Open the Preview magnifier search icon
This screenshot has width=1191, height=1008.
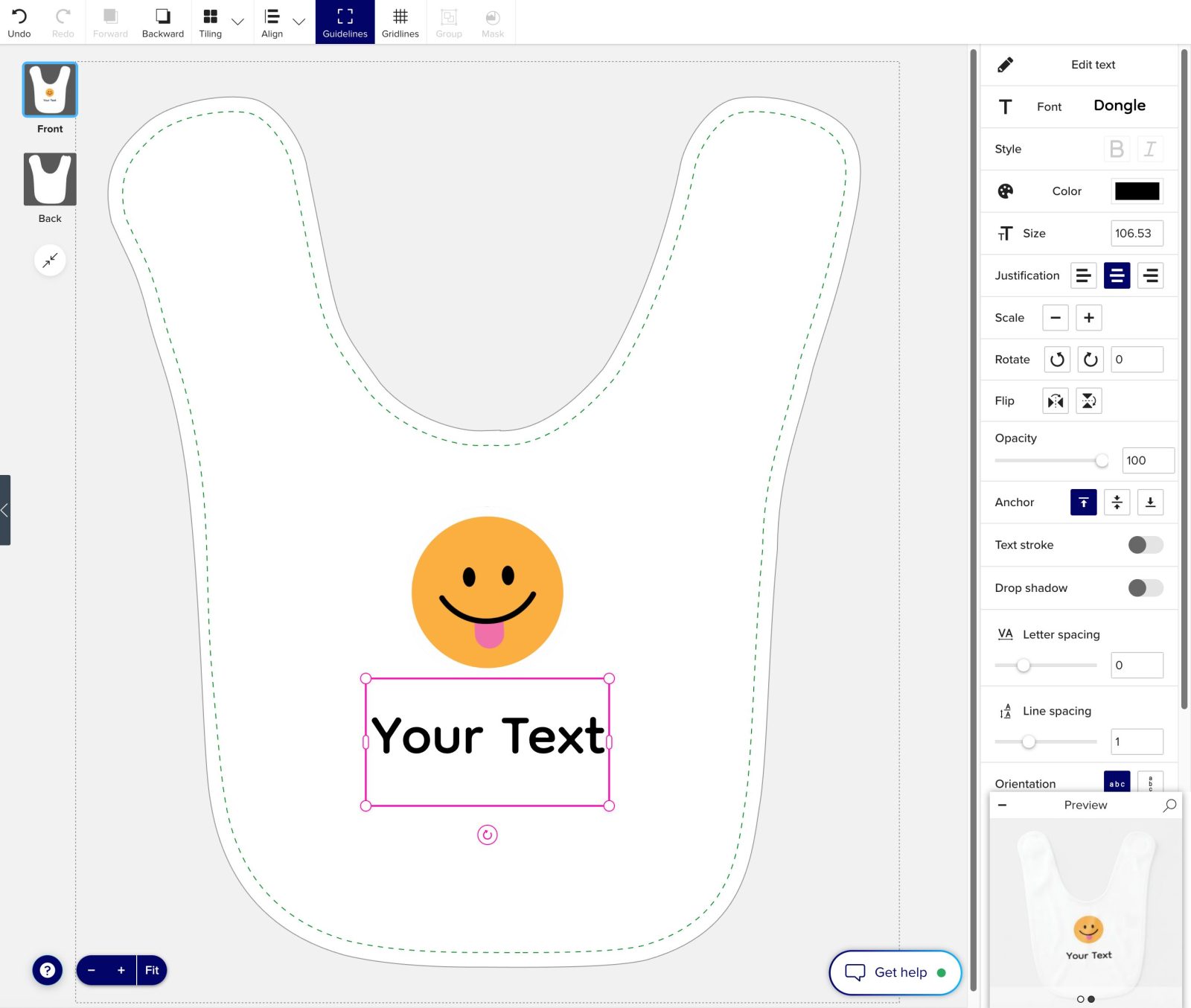click(1169, 805)
